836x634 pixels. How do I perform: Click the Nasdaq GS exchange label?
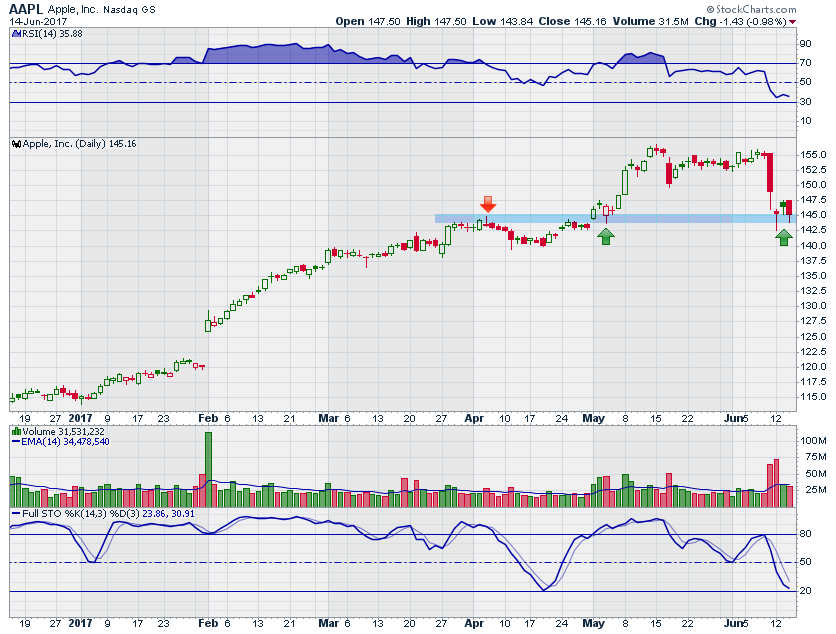tap(129, 10)
